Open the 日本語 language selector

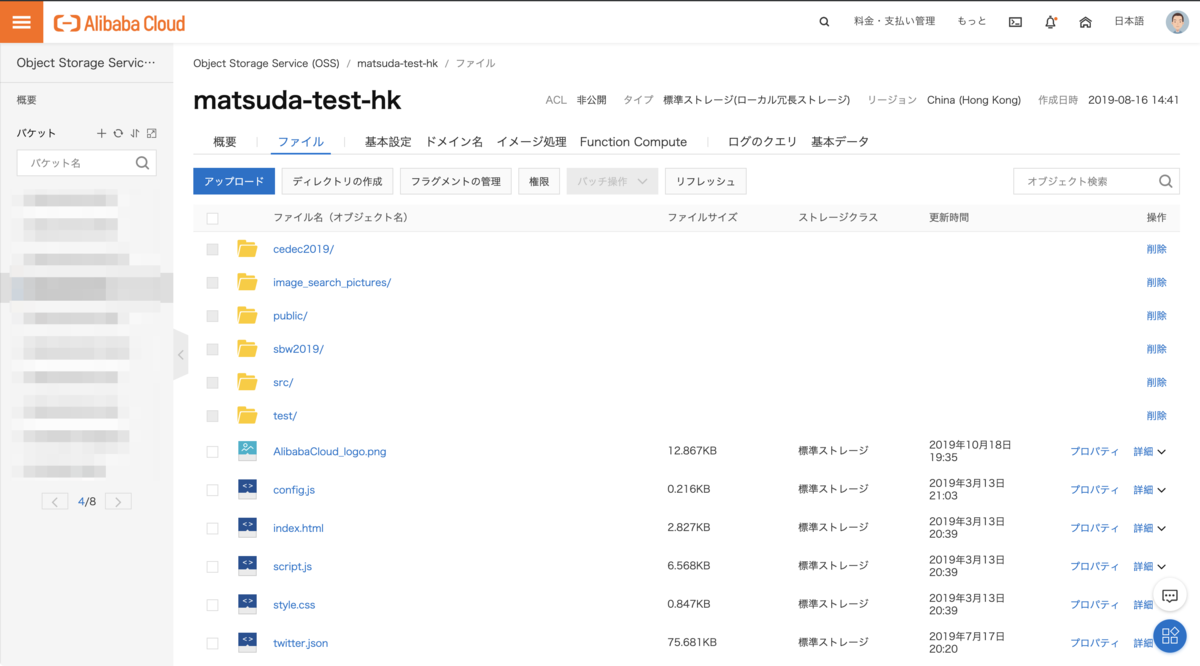[1129, 22]
